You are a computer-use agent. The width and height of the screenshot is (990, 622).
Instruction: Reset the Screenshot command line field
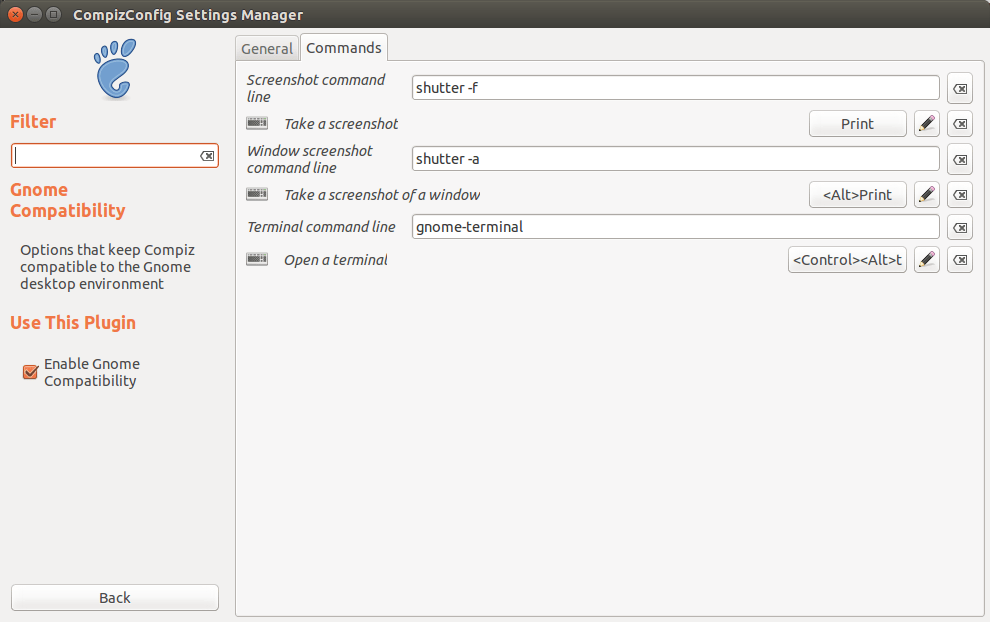tap(959, 89)
